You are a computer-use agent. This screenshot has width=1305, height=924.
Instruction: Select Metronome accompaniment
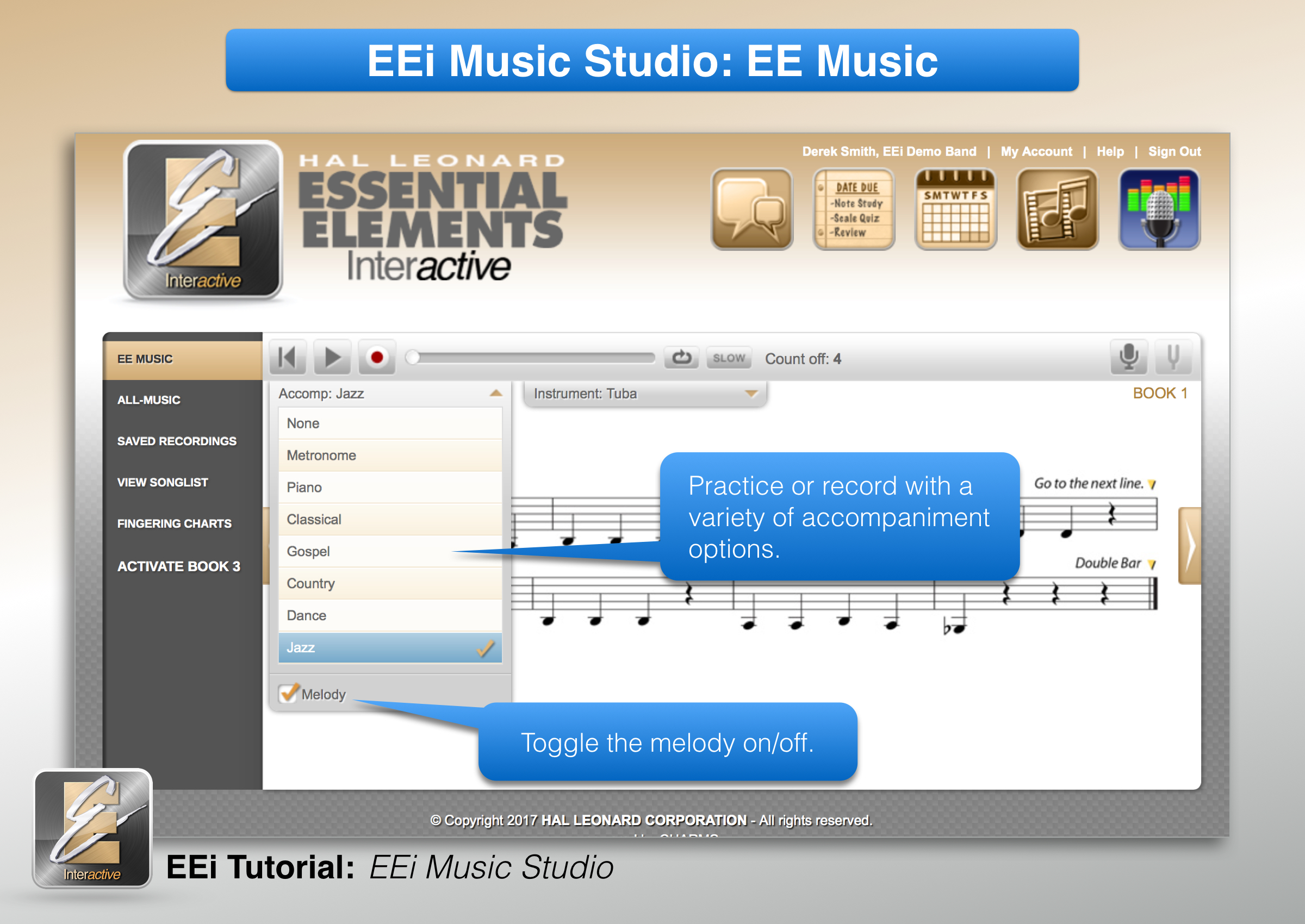390,455
